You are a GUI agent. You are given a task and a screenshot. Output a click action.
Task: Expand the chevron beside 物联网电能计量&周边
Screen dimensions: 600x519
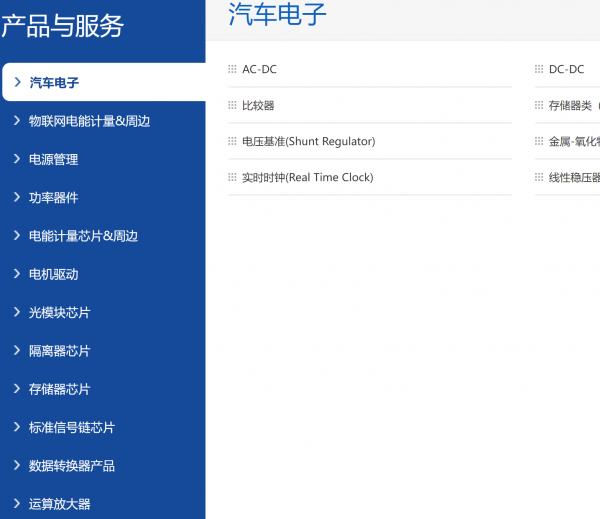pyautogui.click(x=17, y=121)
